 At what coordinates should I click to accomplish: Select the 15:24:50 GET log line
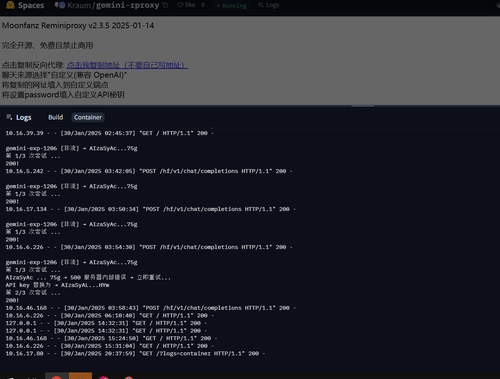(111, 338)
